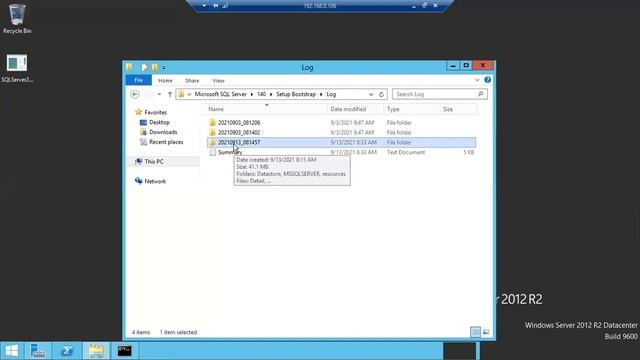Open the Recycle Bin desktop icon
Viewport: 640px width, 360px height.
(17, 18)
